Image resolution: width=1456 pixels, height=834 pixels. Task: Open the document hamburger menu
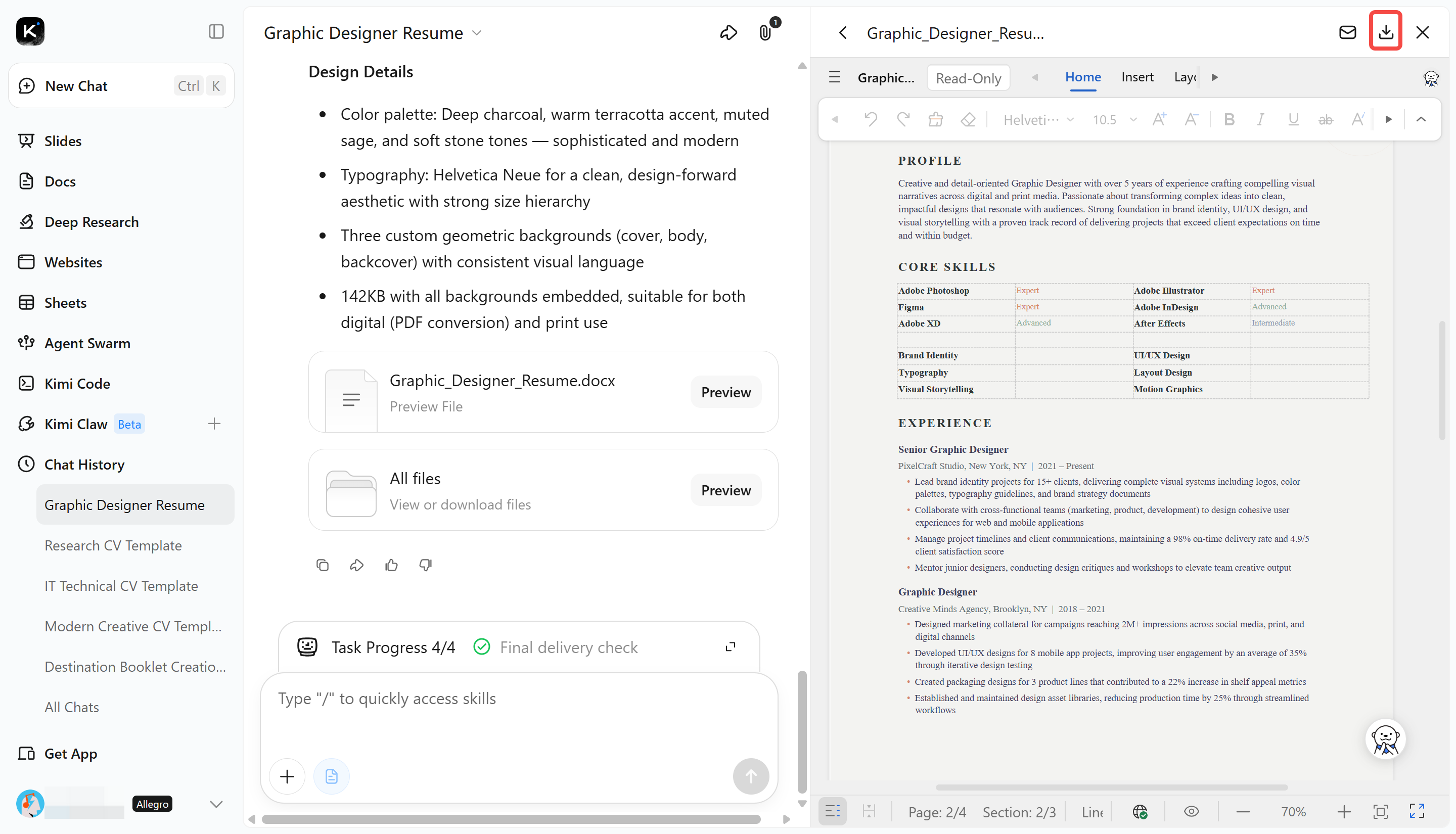[x=835, y=77]
